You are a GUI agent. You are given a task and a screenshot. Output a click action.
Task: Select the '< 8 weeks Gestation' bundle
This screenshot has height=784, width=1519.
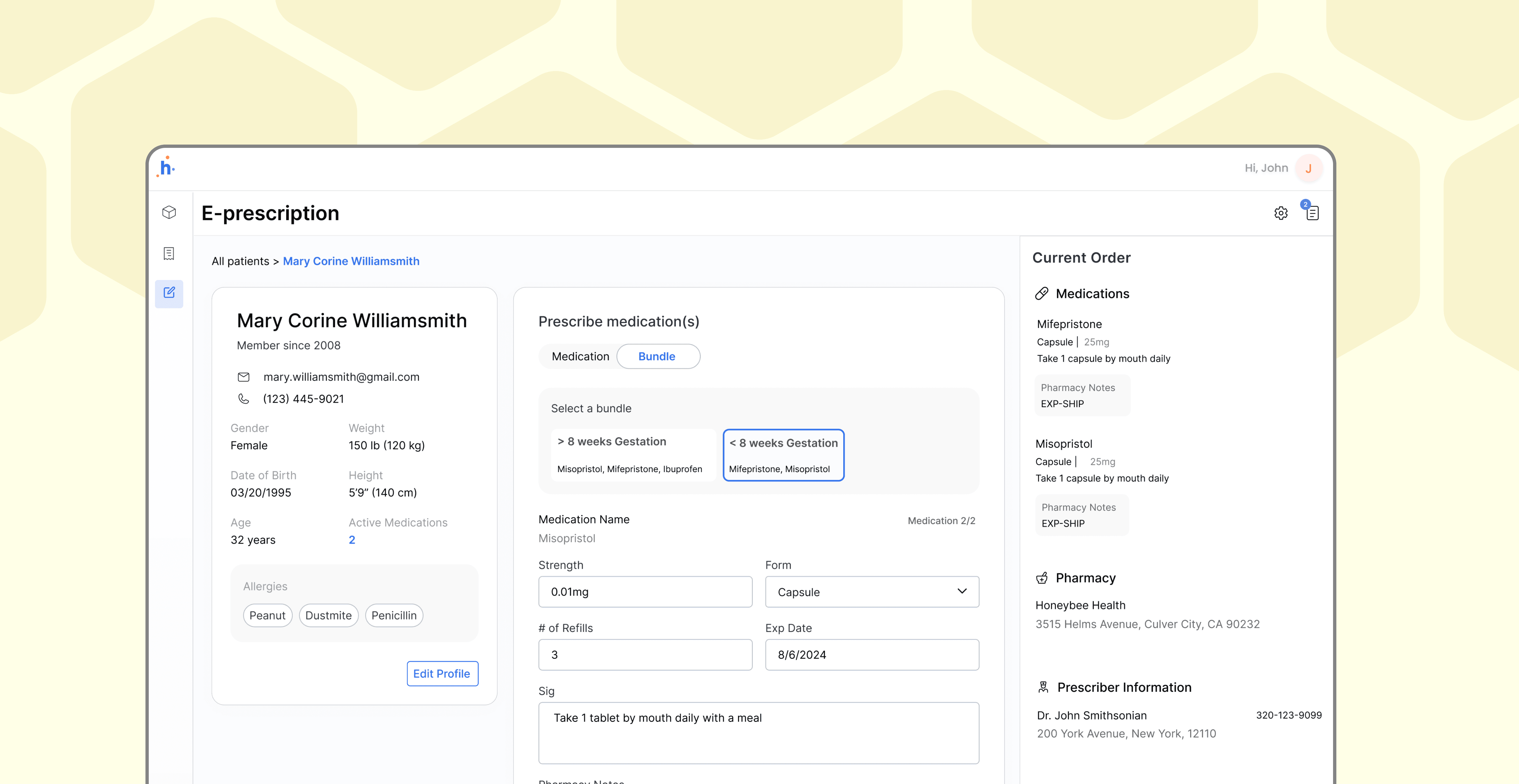tap(784, 455)
